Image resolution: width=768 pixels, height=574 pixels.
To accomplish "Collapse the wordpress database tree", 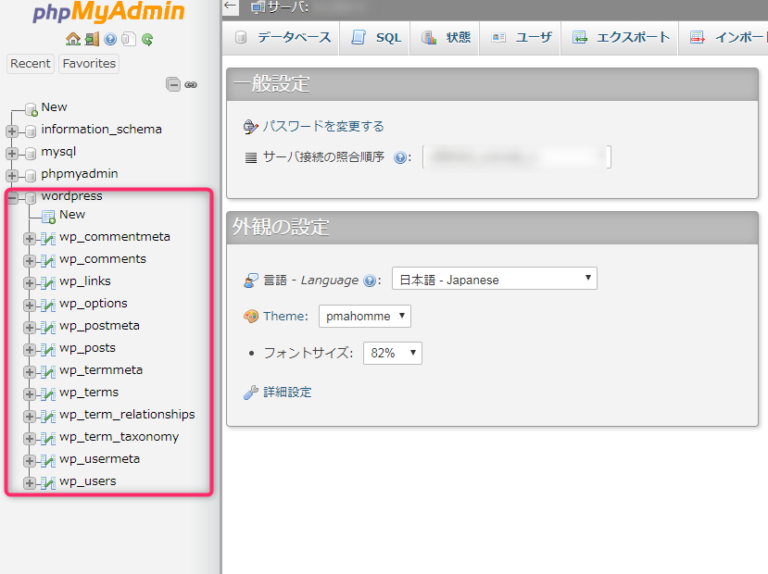I will coord(12,197).
